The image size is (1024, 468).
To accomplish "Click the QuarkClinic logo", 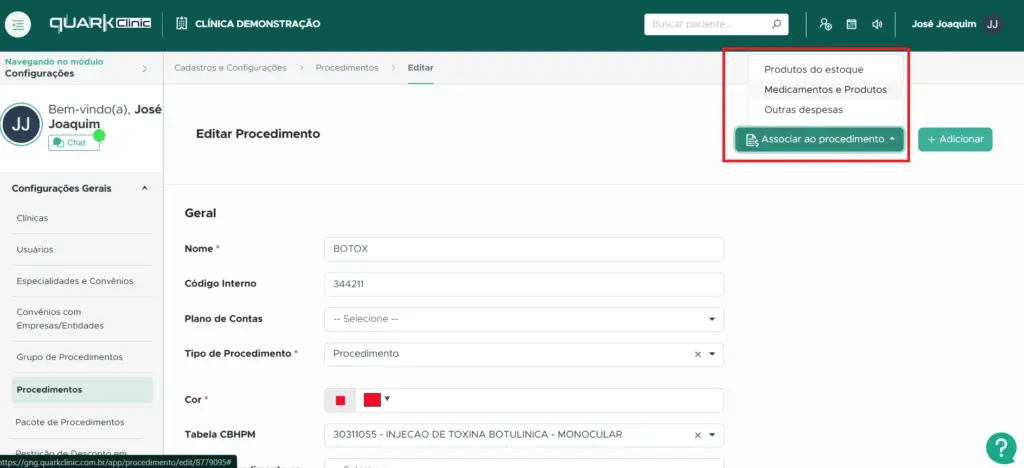I will click(x=101, y=24).
